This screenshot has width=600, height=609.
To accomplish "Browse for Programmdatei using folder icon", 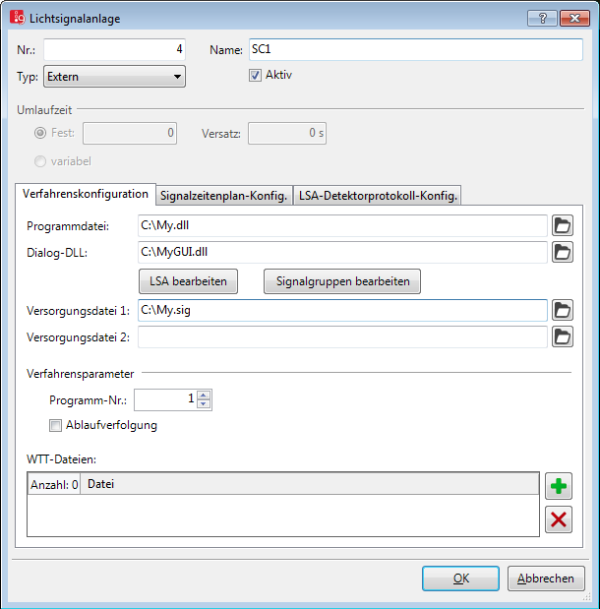I will click(x=563, y=226).
